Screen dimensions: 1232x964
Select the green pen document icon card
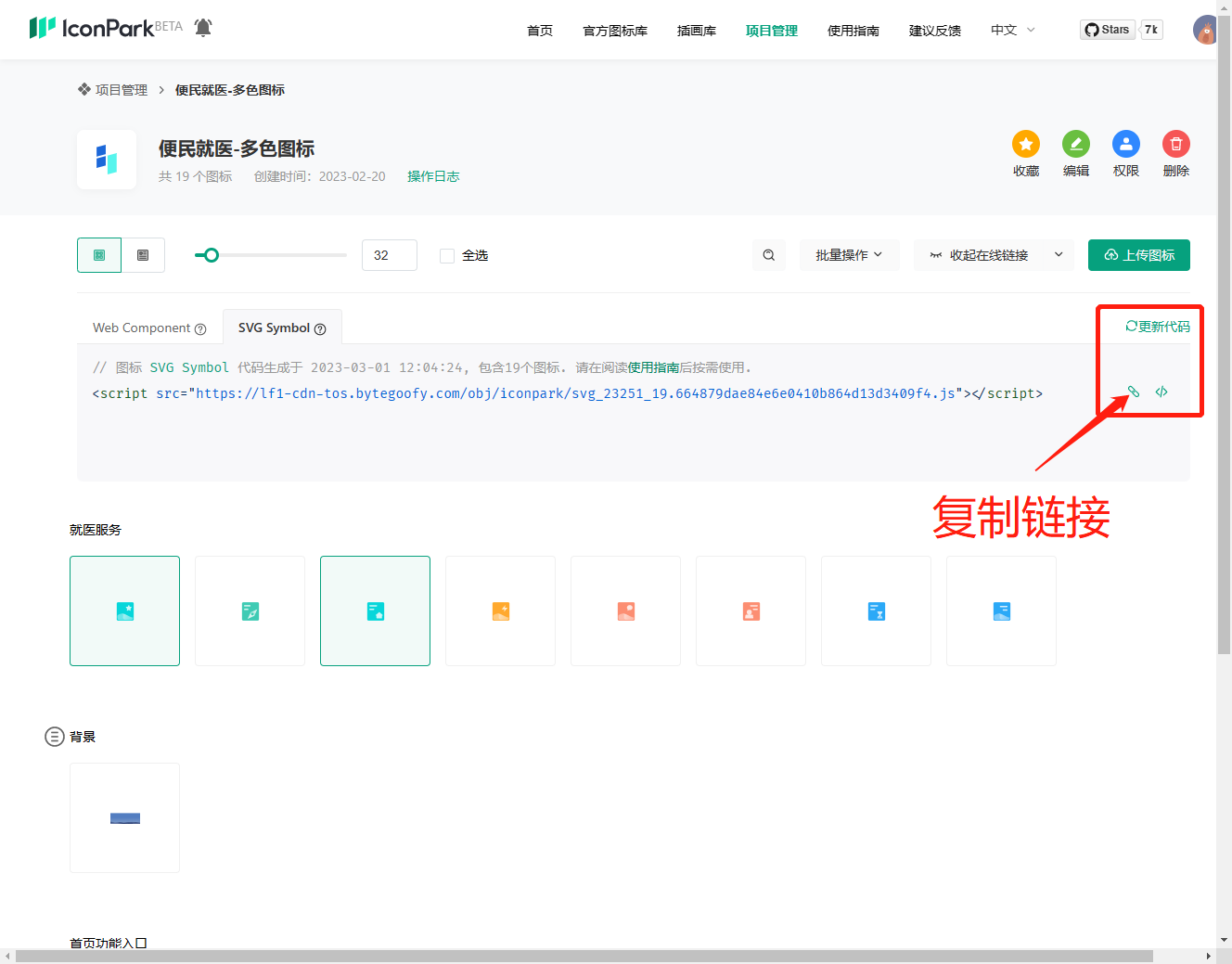click(x=250, y=611)
